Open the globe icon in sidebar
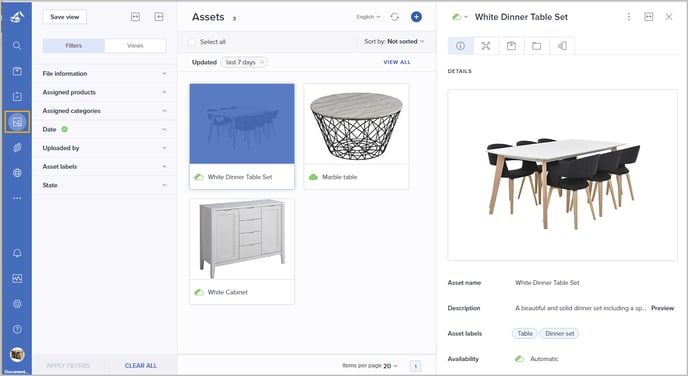 [17, 173]
